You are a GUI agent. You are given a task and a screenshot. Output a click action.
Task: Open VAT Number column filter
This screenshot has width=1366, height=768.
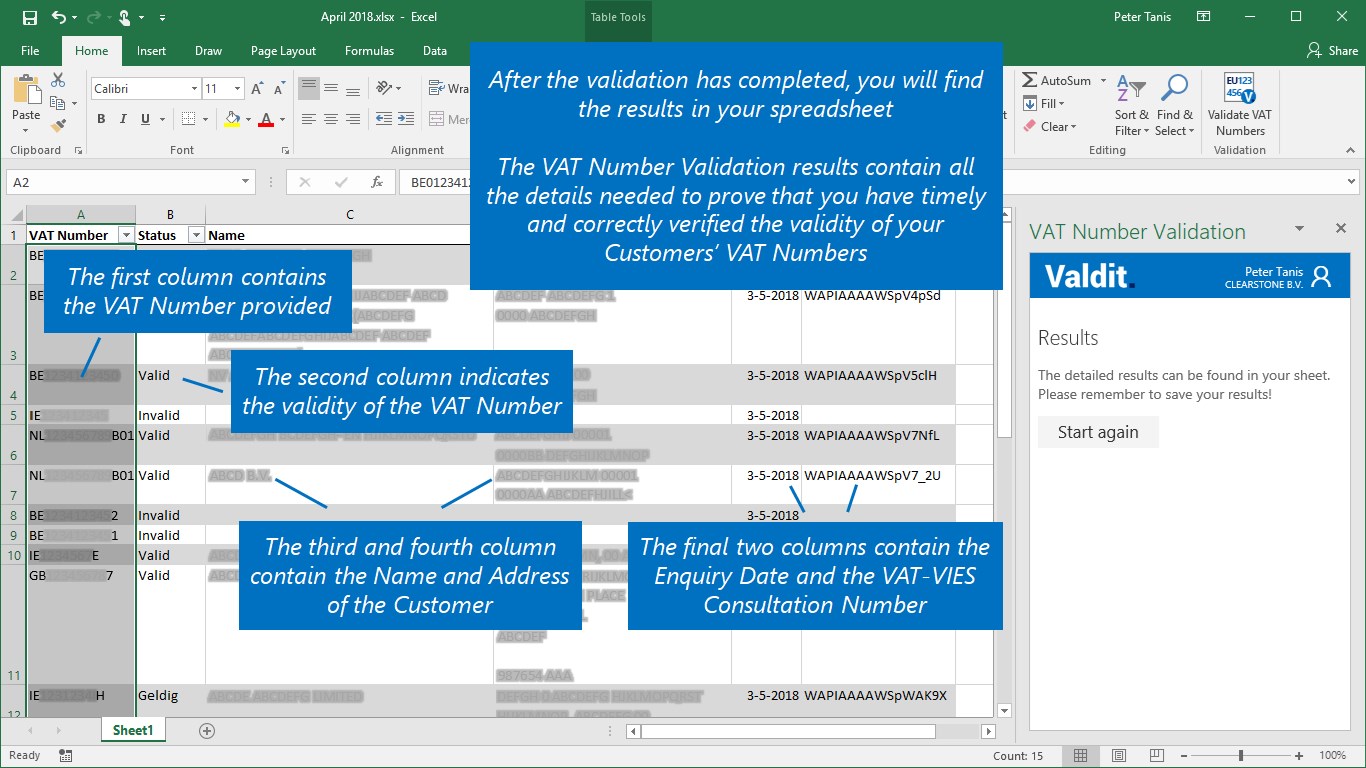(125, 235)
